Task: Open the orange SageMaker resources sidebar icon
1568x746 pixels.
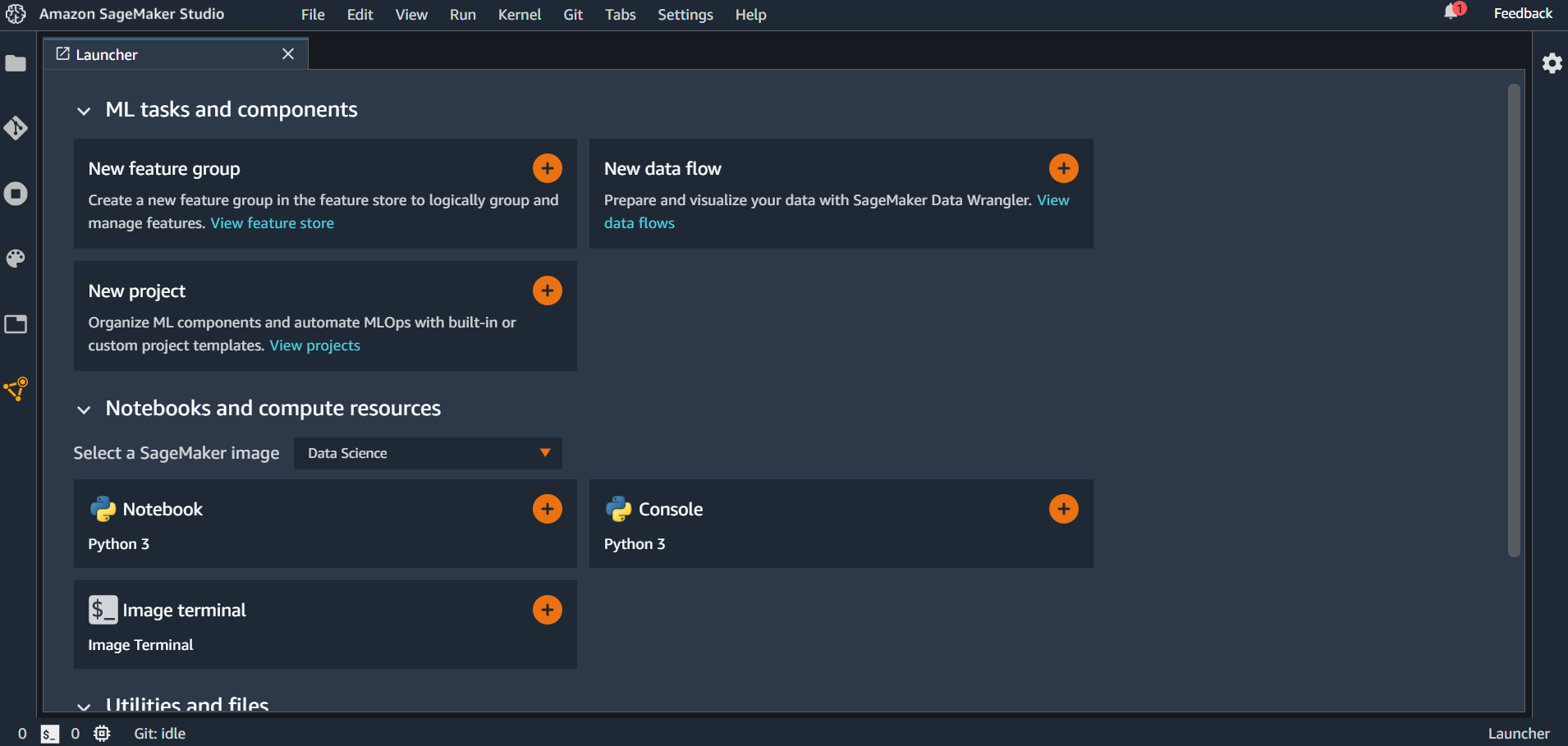Action: 16,389
